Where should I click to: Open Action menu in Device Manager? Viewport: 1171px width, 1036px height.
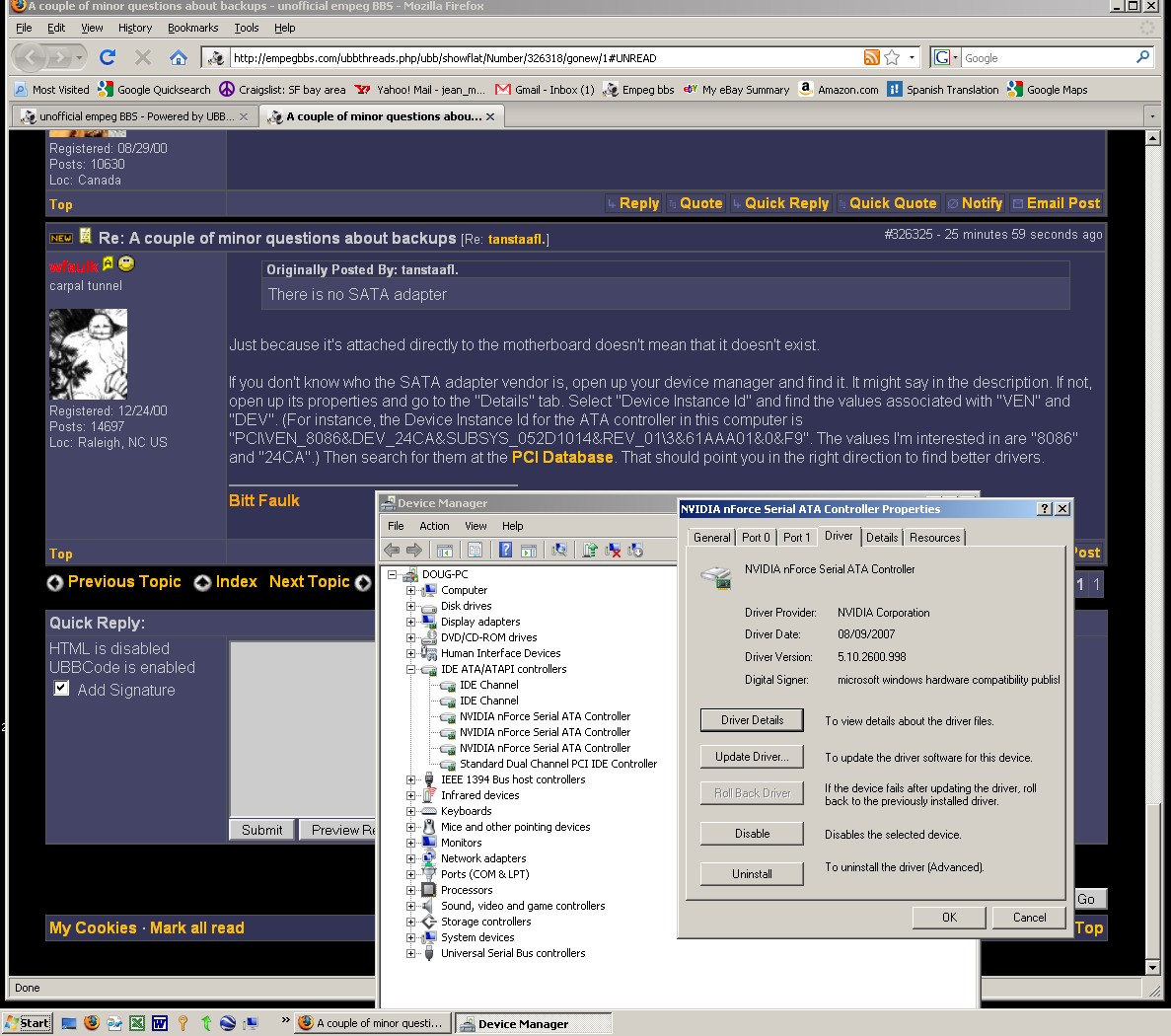pyautogui.click(x=434, y=526)
